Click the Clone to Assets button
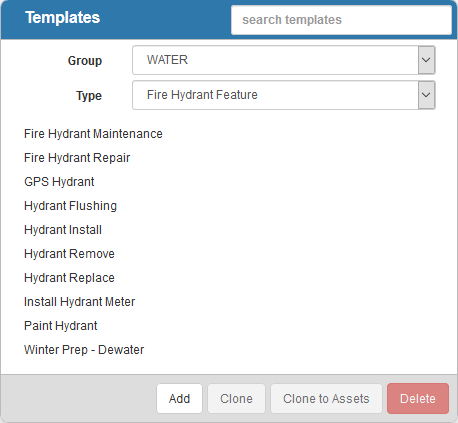The width and height of the screenshot is (458, 423). [x=326, y=399]
